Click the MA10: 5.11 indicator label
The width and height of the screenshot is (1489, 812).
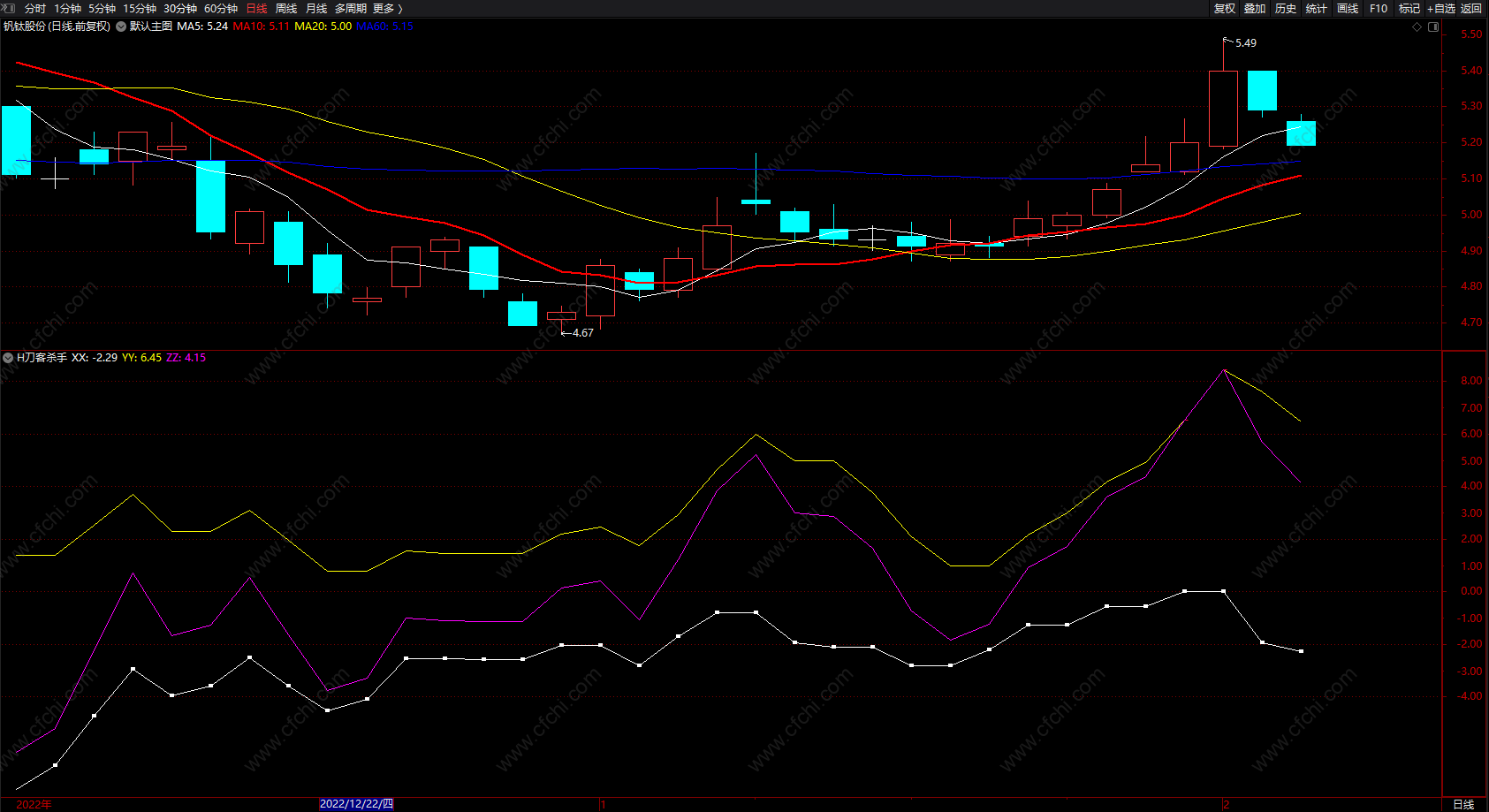pos(261,27)
